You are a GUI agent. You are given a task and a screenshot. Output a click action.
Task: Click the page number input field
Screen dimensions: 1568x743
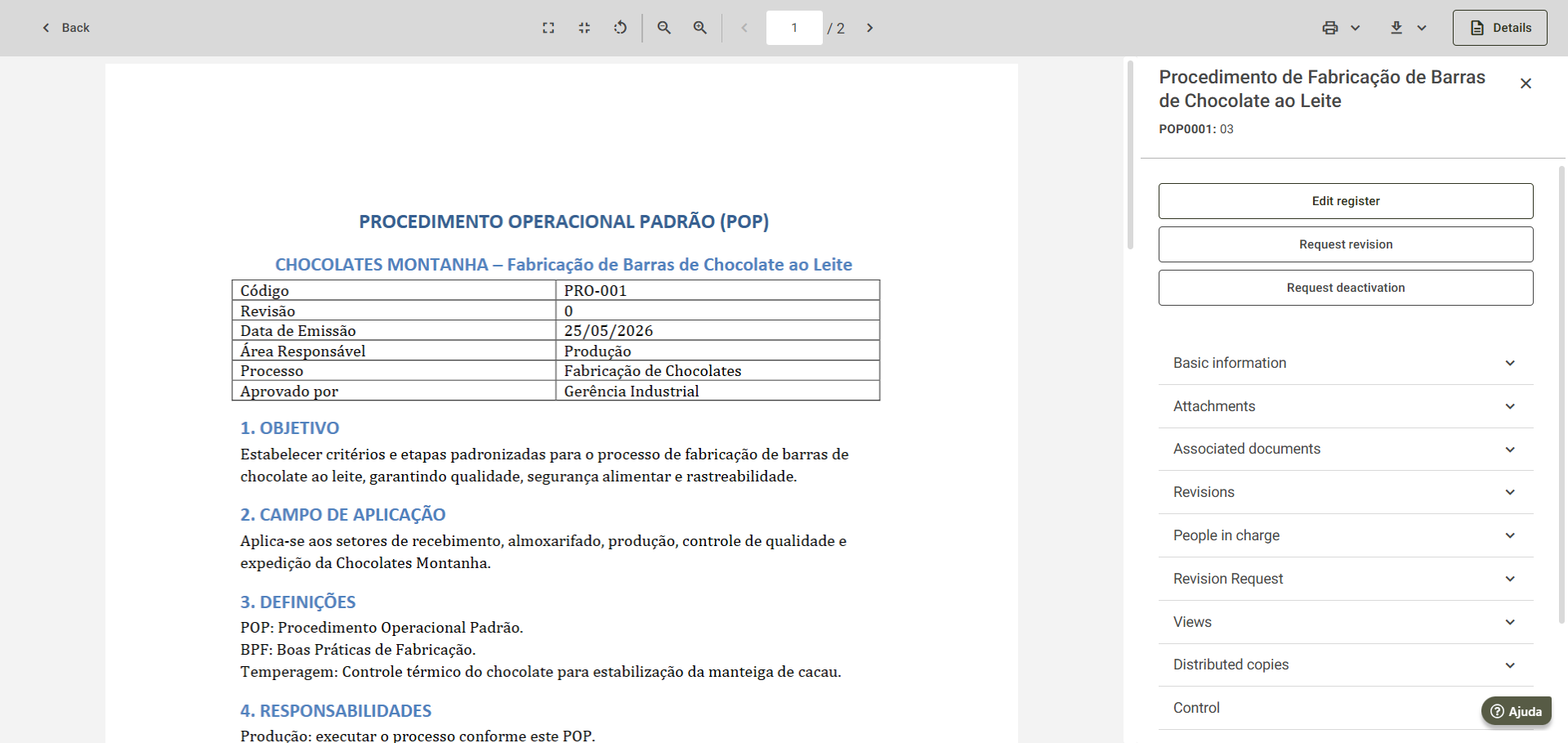[794, 28]
